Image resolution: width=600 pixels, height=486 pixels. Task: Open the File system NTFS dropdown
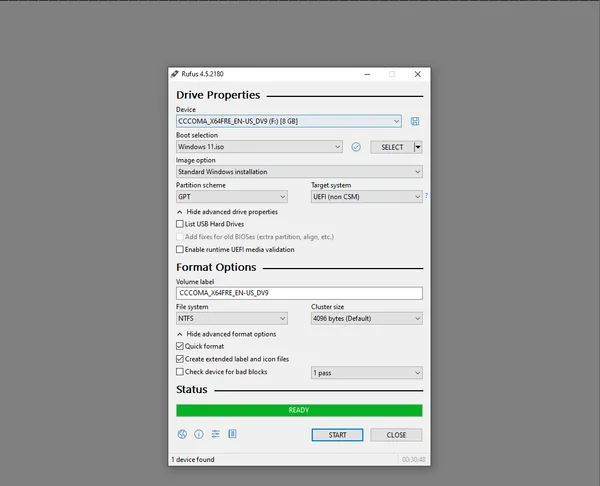point(232,318)
